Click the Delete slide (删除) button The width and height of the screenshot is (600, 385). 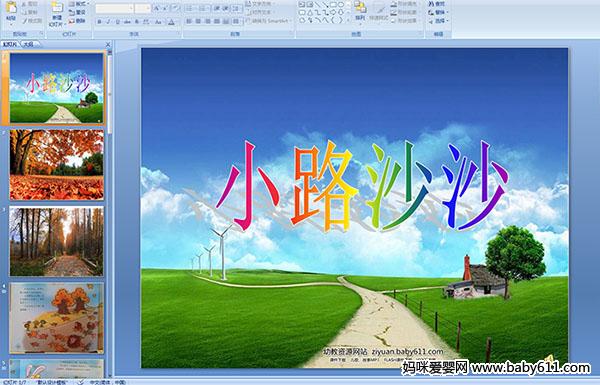pyautogui.click(x=78, y=21)
